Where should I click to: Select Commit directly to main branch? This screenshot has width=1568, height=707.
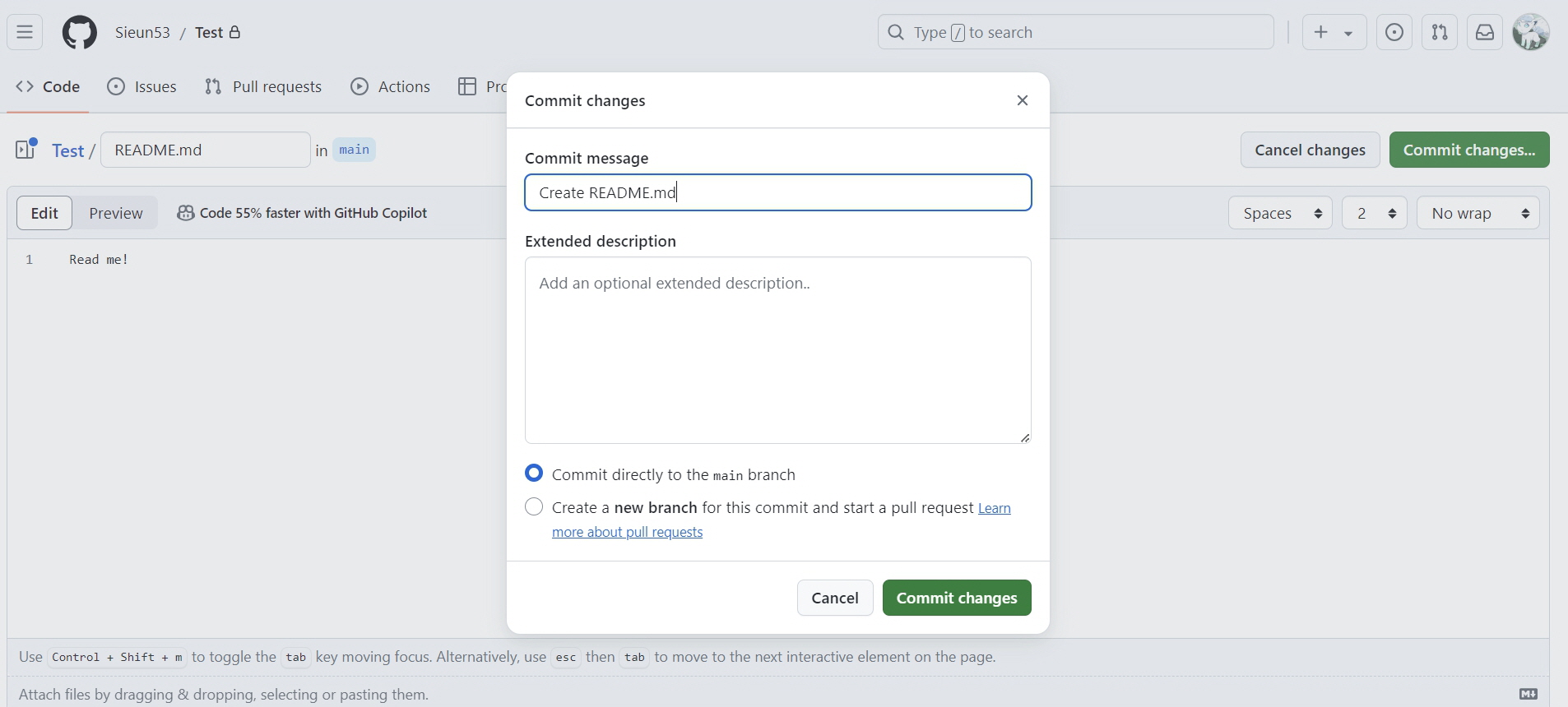pyautogui.click(x=534, y=474)
